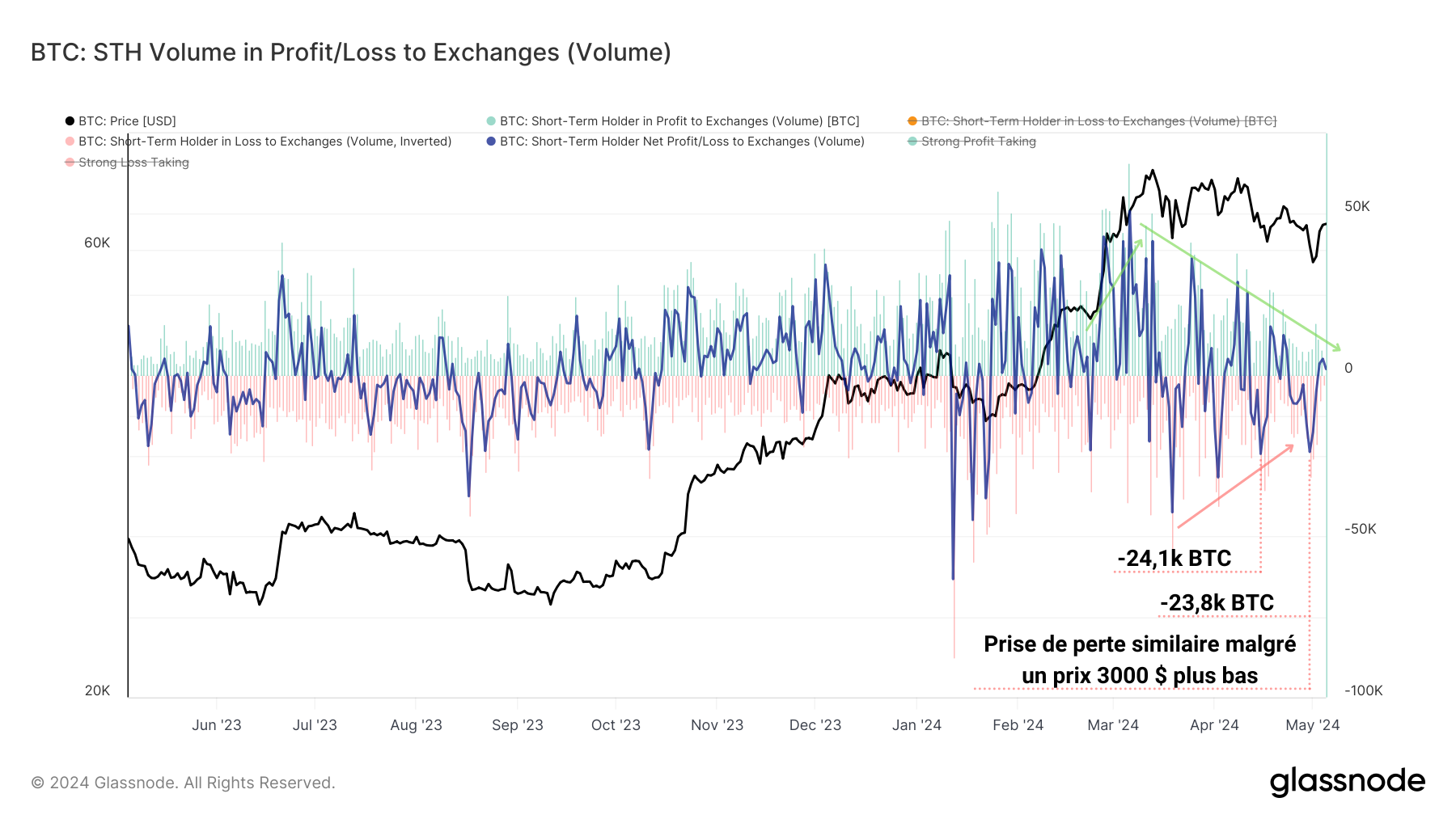1456x819 pixels.
Task: Click the chart title text
Action: click(x=351, y=53)
